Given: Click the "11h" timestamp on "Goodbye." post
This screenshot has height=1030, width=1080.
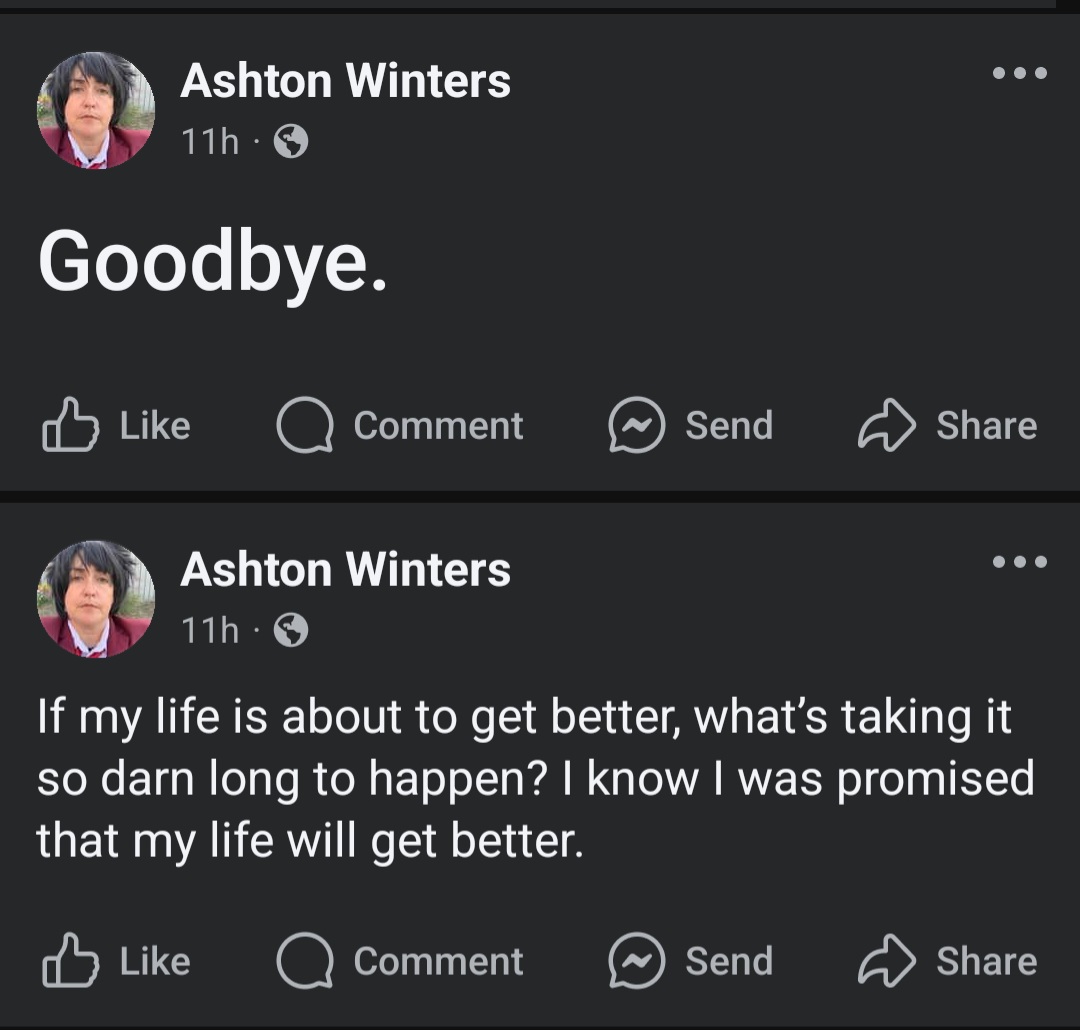Looking at the screenshot, I should click(x=210, y=143).
